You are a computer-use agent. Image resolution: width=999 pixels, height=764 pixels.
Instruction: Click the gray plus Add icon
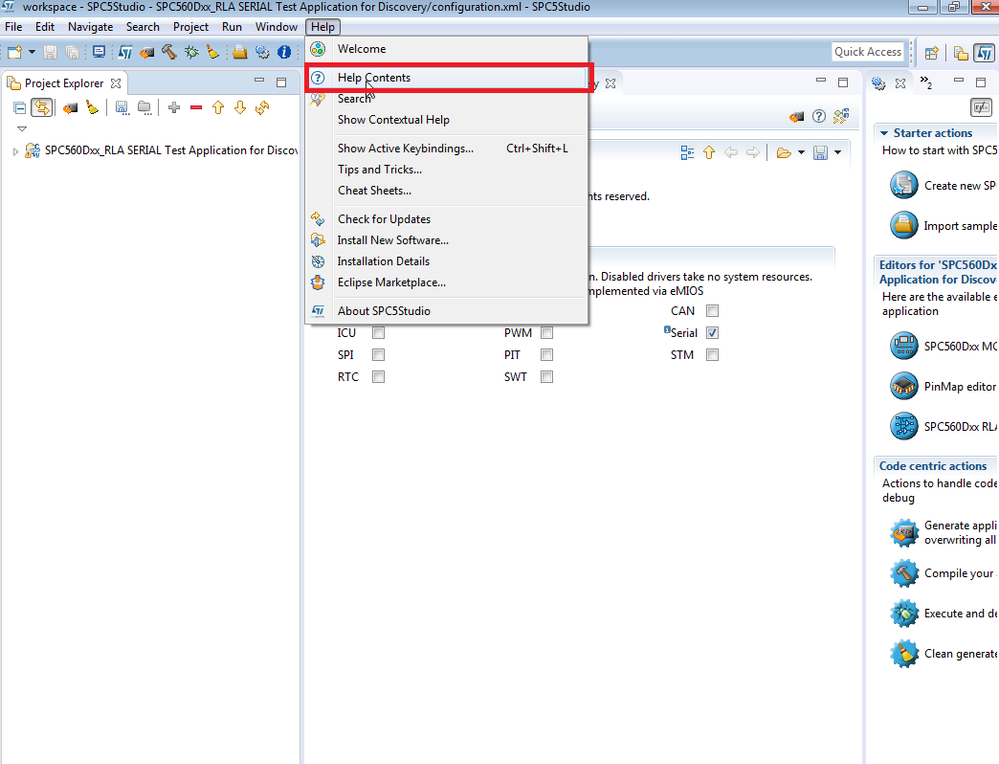coord(174,108)
